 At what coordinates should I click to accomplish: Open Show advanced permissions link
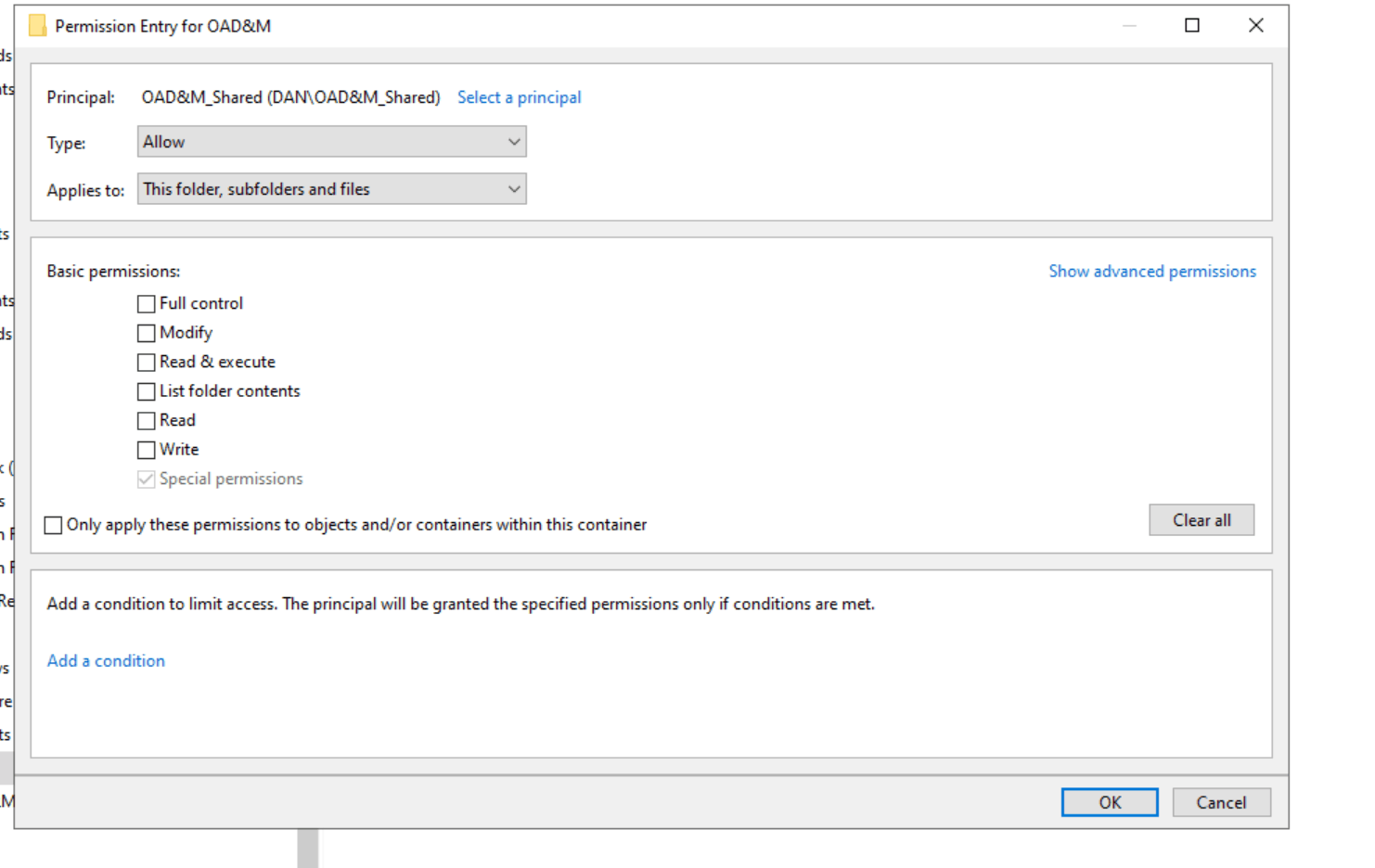1152,271
